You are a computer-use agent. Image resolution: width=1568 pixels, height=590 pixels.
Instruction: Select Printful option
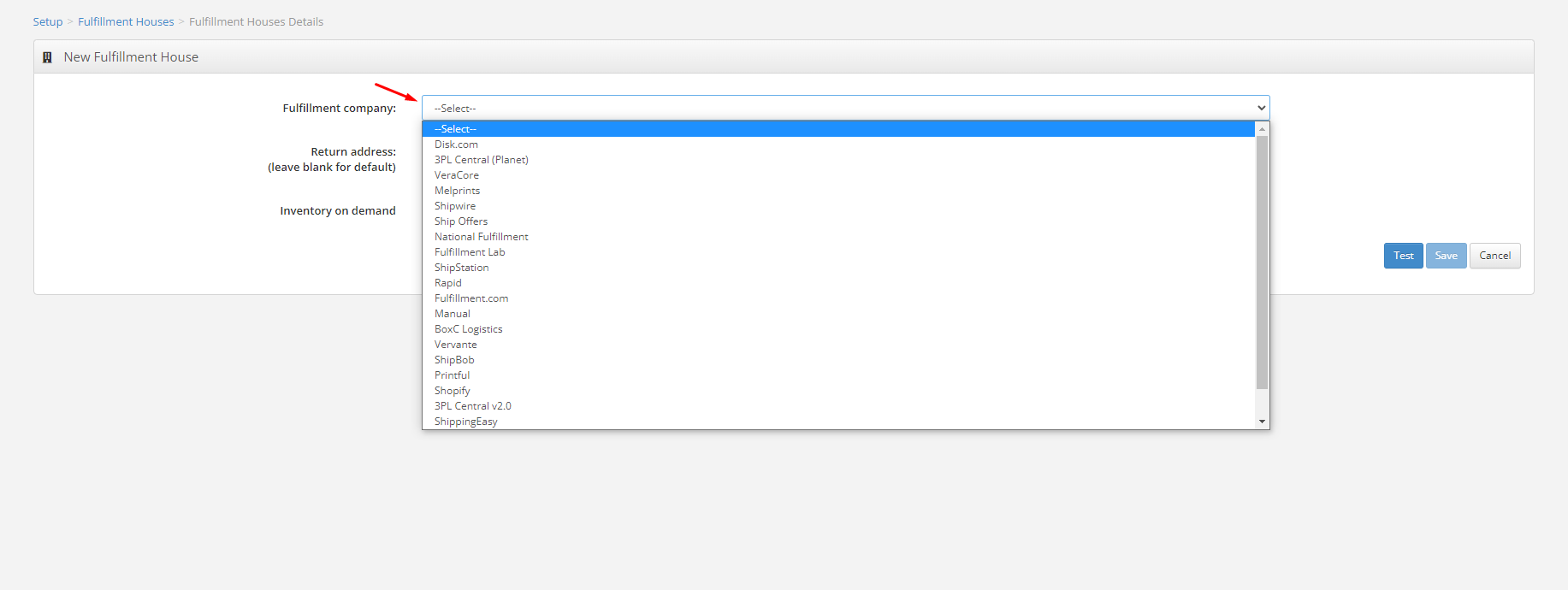838,375
